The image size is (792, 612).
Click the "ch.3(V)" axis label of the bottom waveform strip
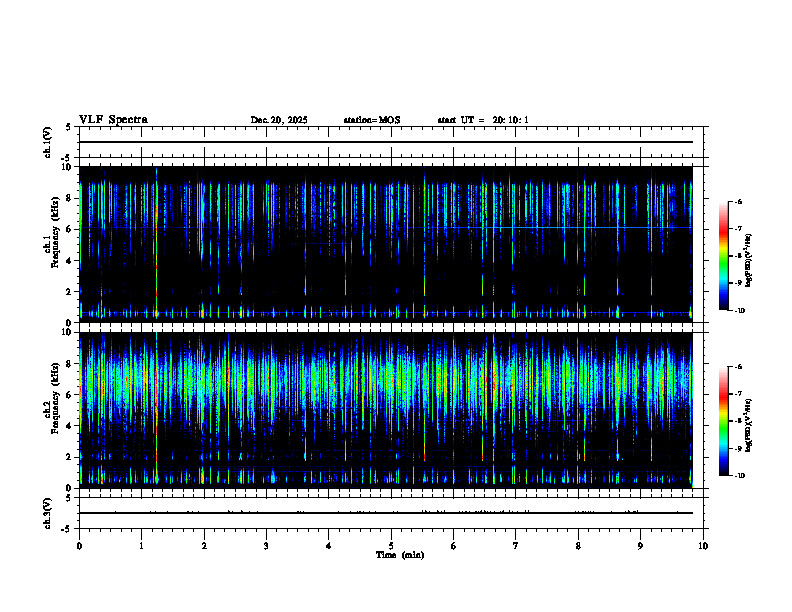[47, 513]
